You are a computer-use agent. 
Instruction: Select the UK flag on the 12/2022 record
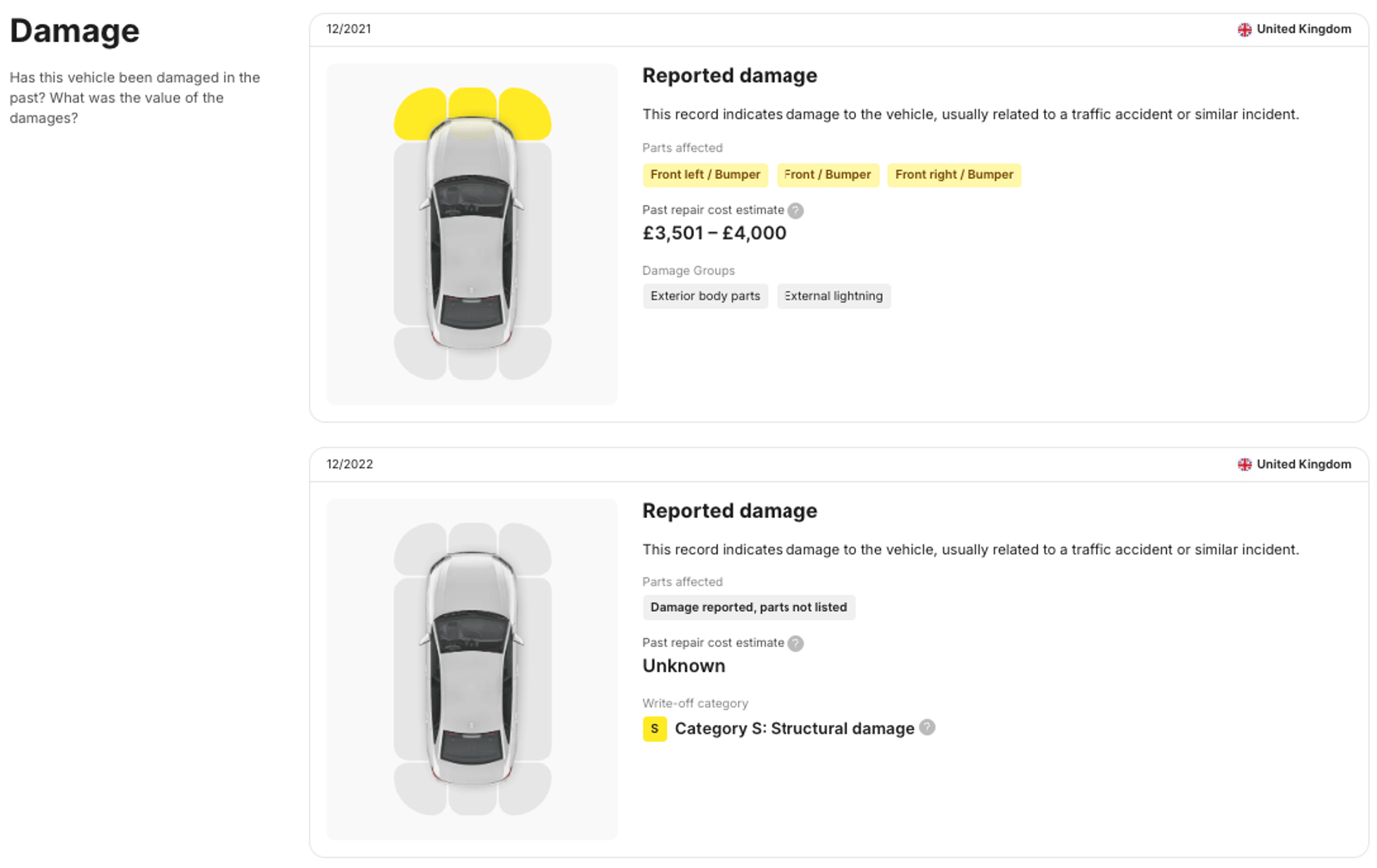pyautogui.click(x=1244, y=464)
